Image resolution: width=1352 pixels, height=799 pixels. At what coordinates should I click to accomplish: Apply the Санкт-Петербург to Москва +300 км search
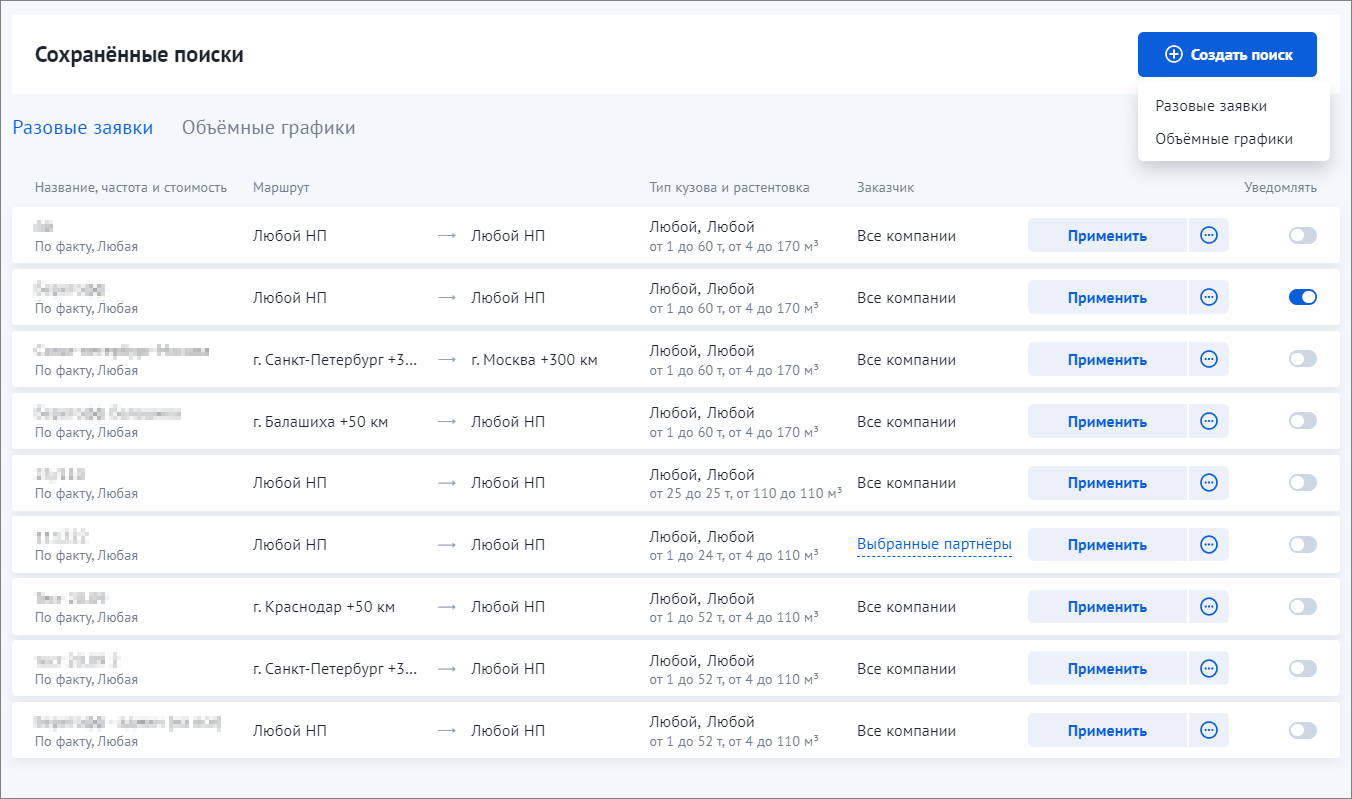click(1107, 360)
